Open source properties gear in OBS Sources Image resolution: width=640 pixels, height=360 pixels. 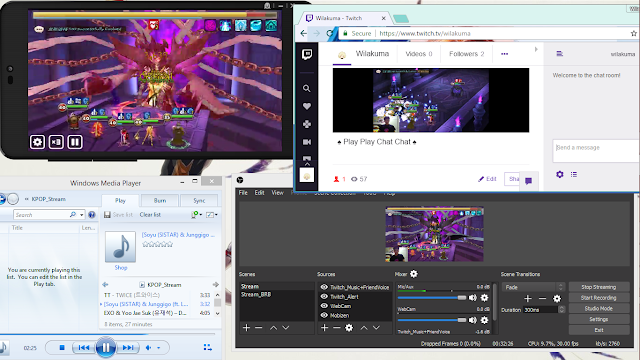pos(349,328)
